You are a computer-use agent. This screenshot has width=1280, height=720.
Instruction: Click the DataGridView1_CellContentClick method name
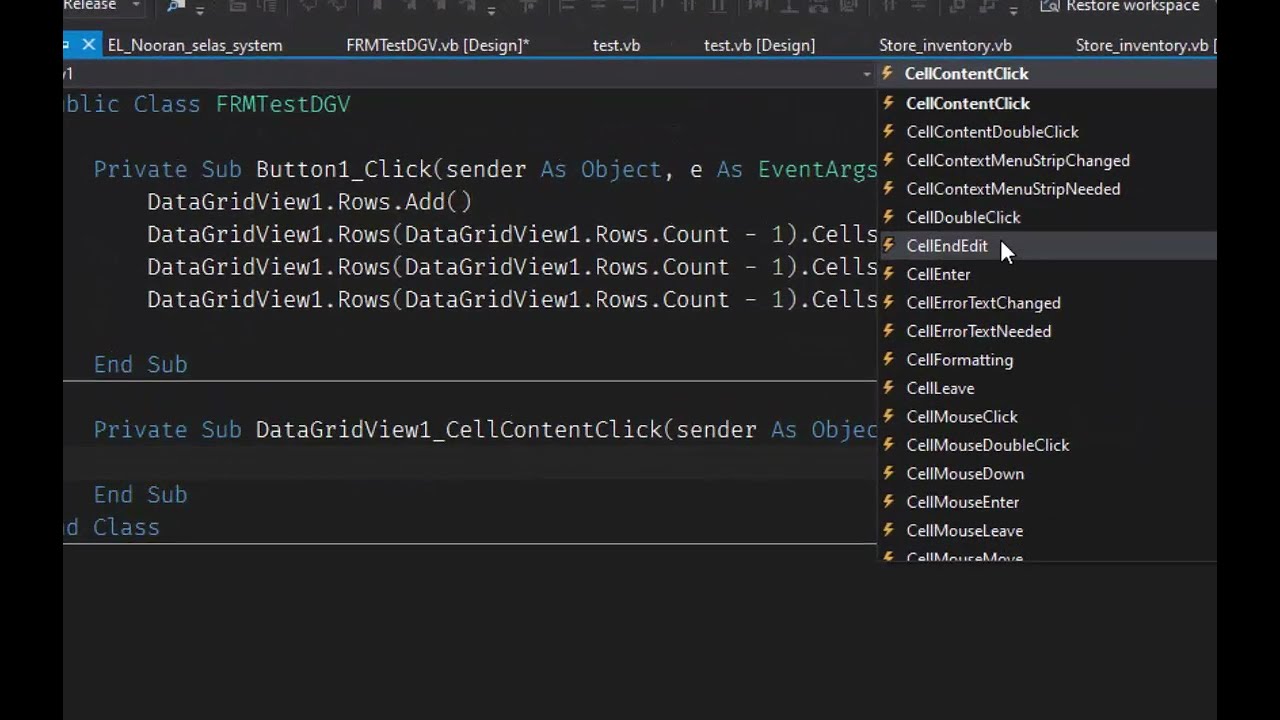pyautogui.click(x=459, y=430)
